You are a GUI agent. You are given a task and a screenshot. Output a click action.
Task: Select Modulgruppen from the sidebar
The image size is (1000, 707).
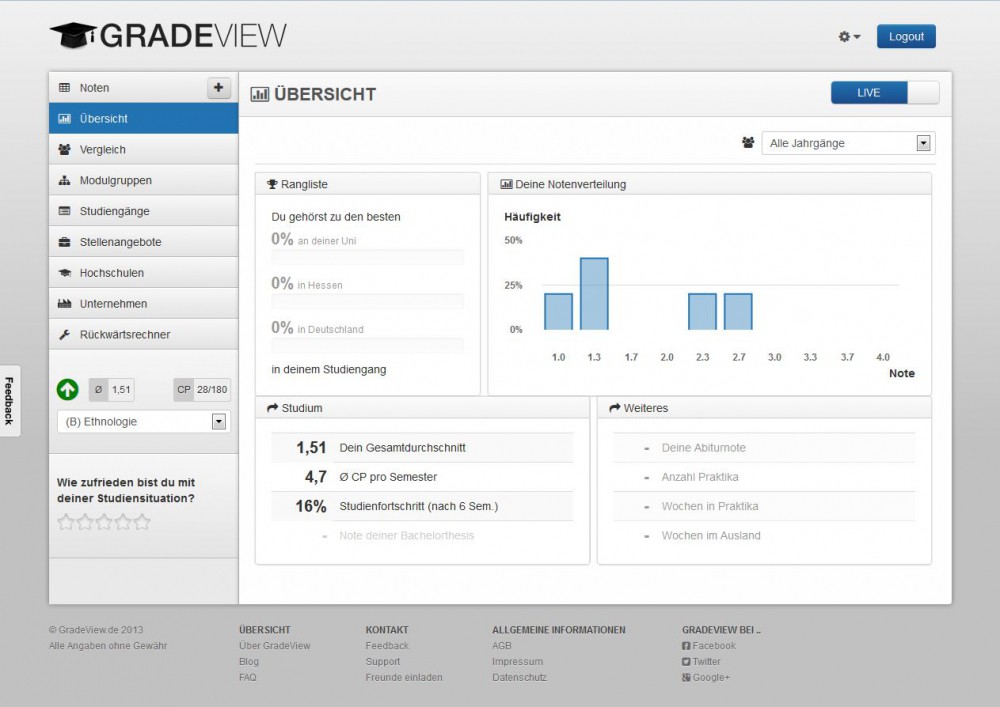pos(115,181)
